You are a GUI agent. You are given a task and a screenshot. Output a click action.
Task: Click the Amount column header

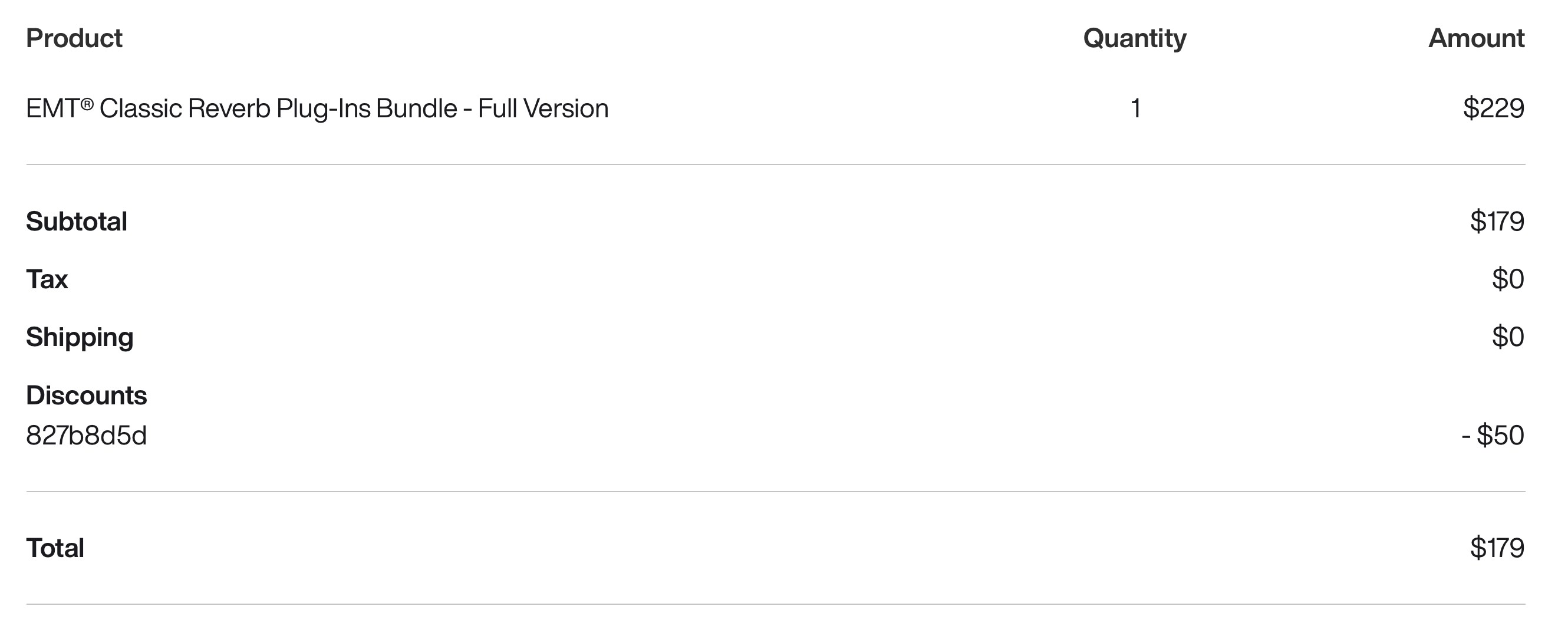coord(1476,38)
